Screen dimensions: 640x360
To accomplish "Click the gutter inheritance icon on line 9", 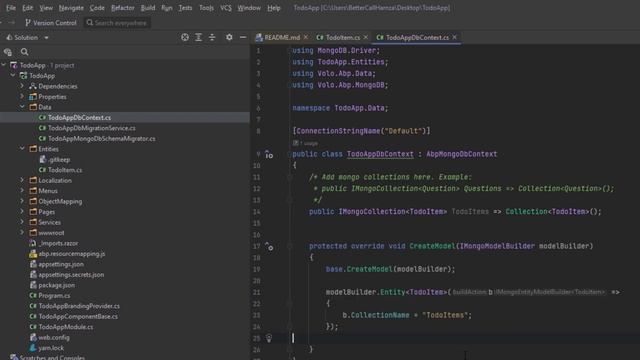I will [x=269, y=154].
